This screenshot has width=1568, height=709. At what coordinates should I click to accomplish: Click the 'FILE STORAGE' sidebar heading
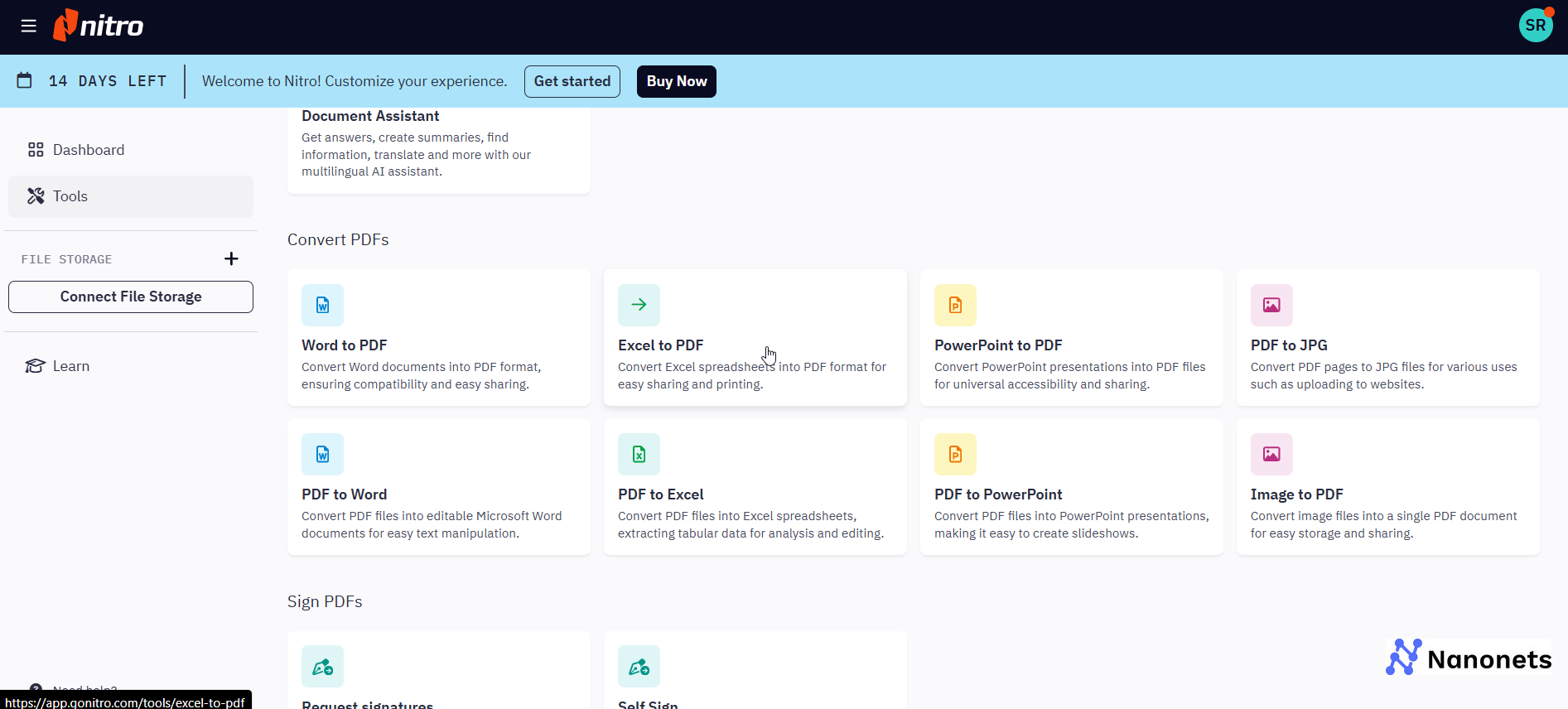tap(66, 259)
